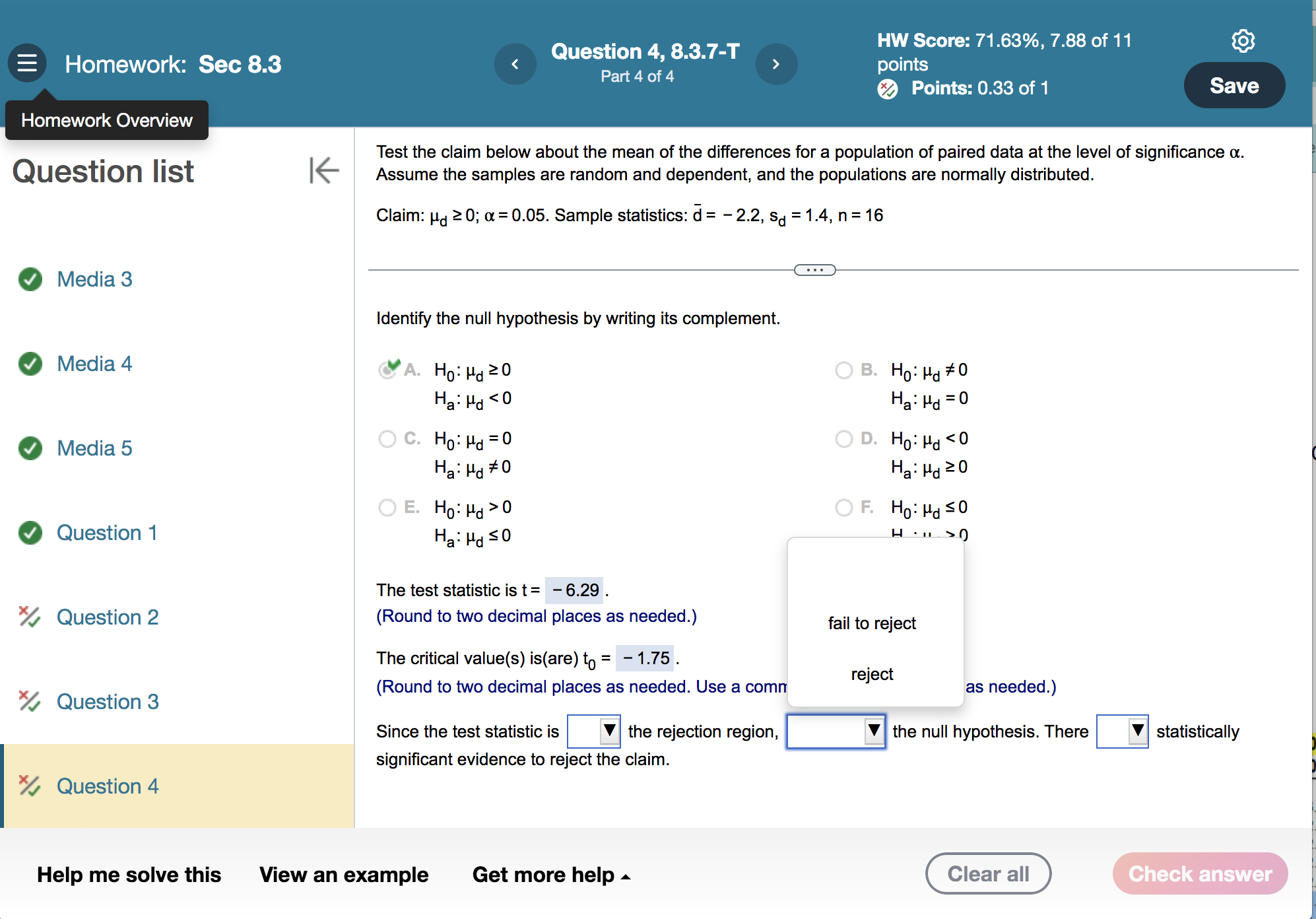This screenshot has width=1316, height=919.
Task: Collapse the question list panel
Action: click(323, 170)
